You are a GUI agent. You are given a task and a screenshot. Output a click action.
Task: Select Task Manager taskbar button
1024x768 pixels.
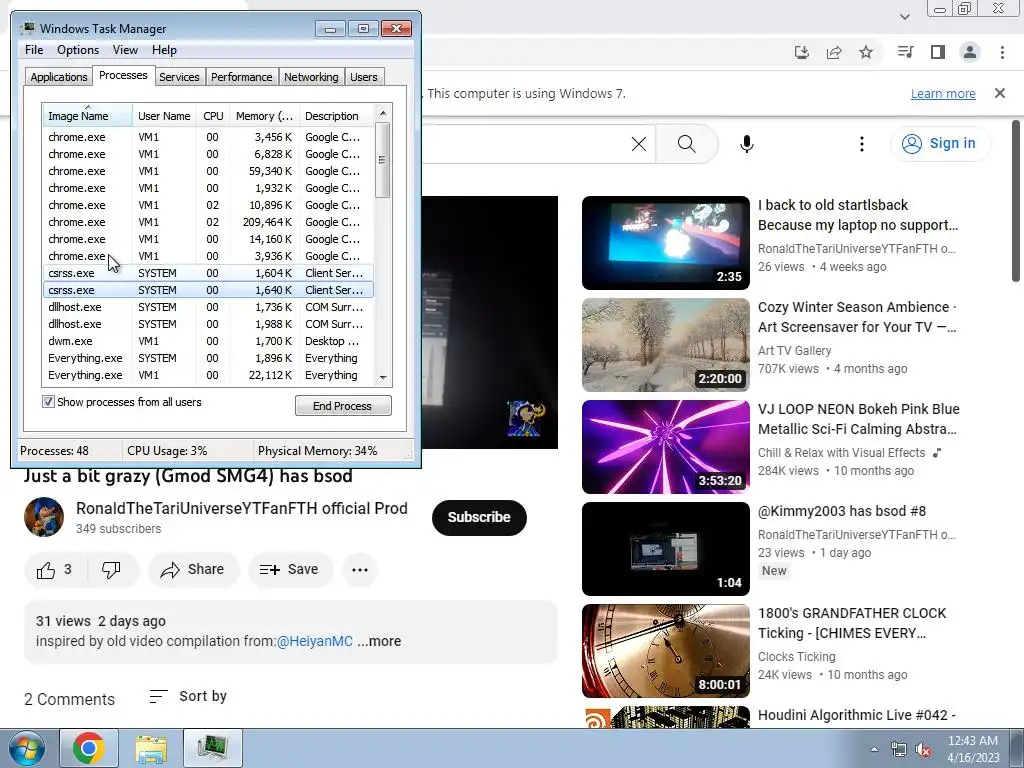[x=213, y=748]
